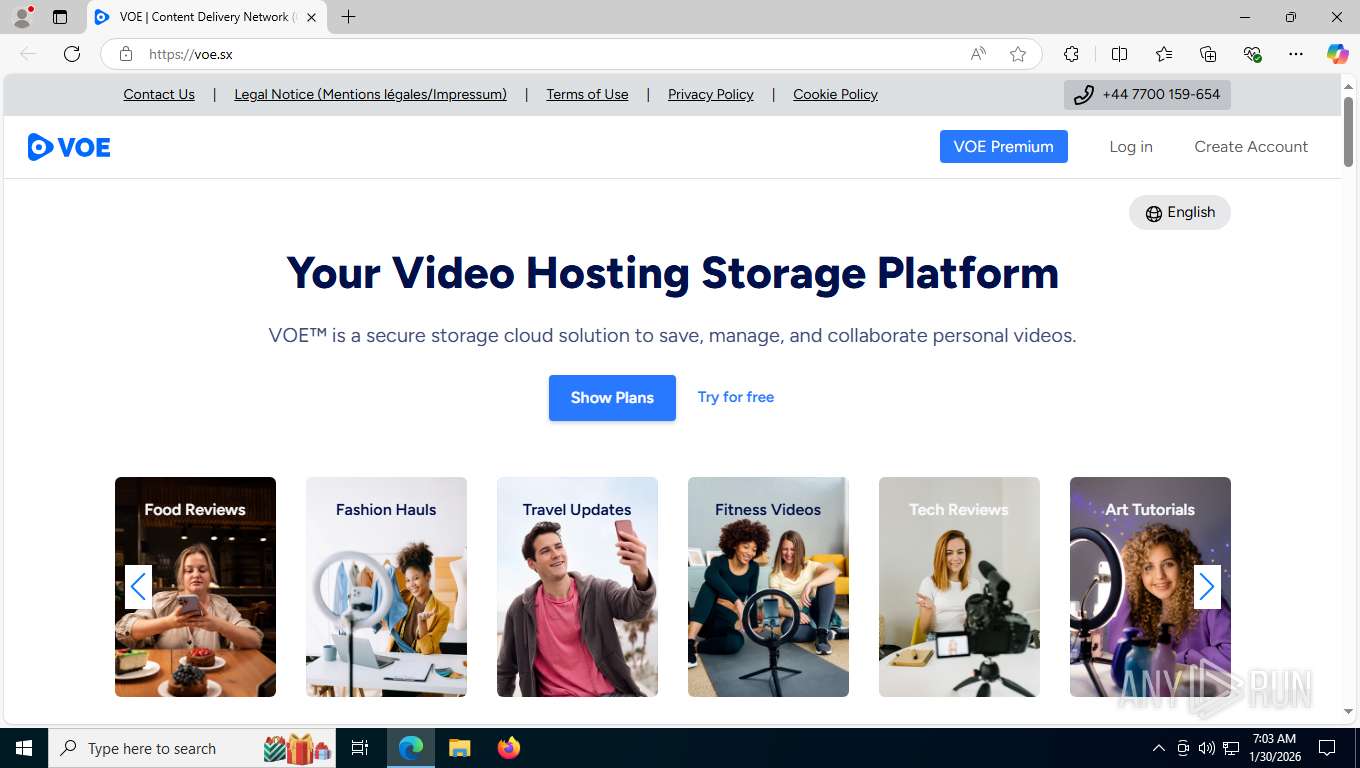The image size is (1360, 768).
Task: Open a new browser tab
Action: point(348,17)
